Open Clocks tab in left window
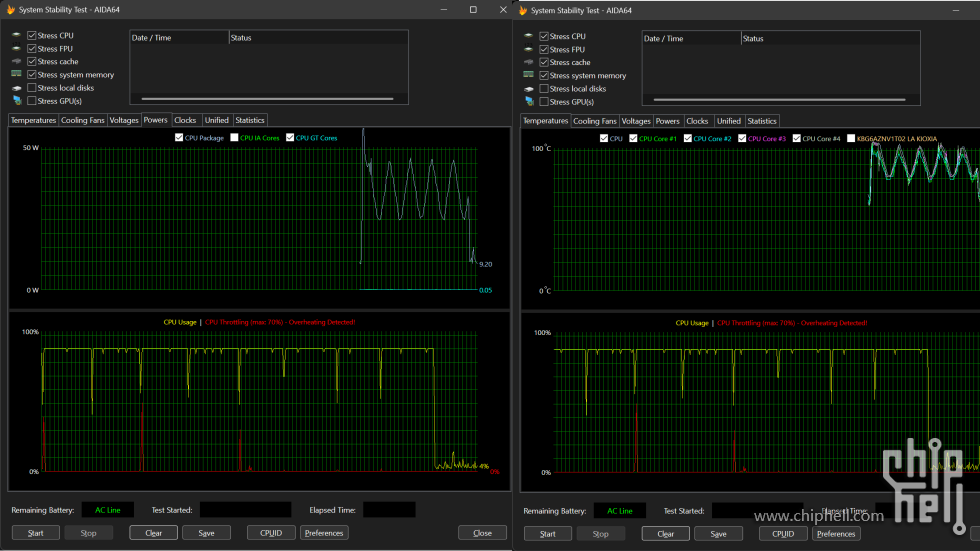 point(185,120)
